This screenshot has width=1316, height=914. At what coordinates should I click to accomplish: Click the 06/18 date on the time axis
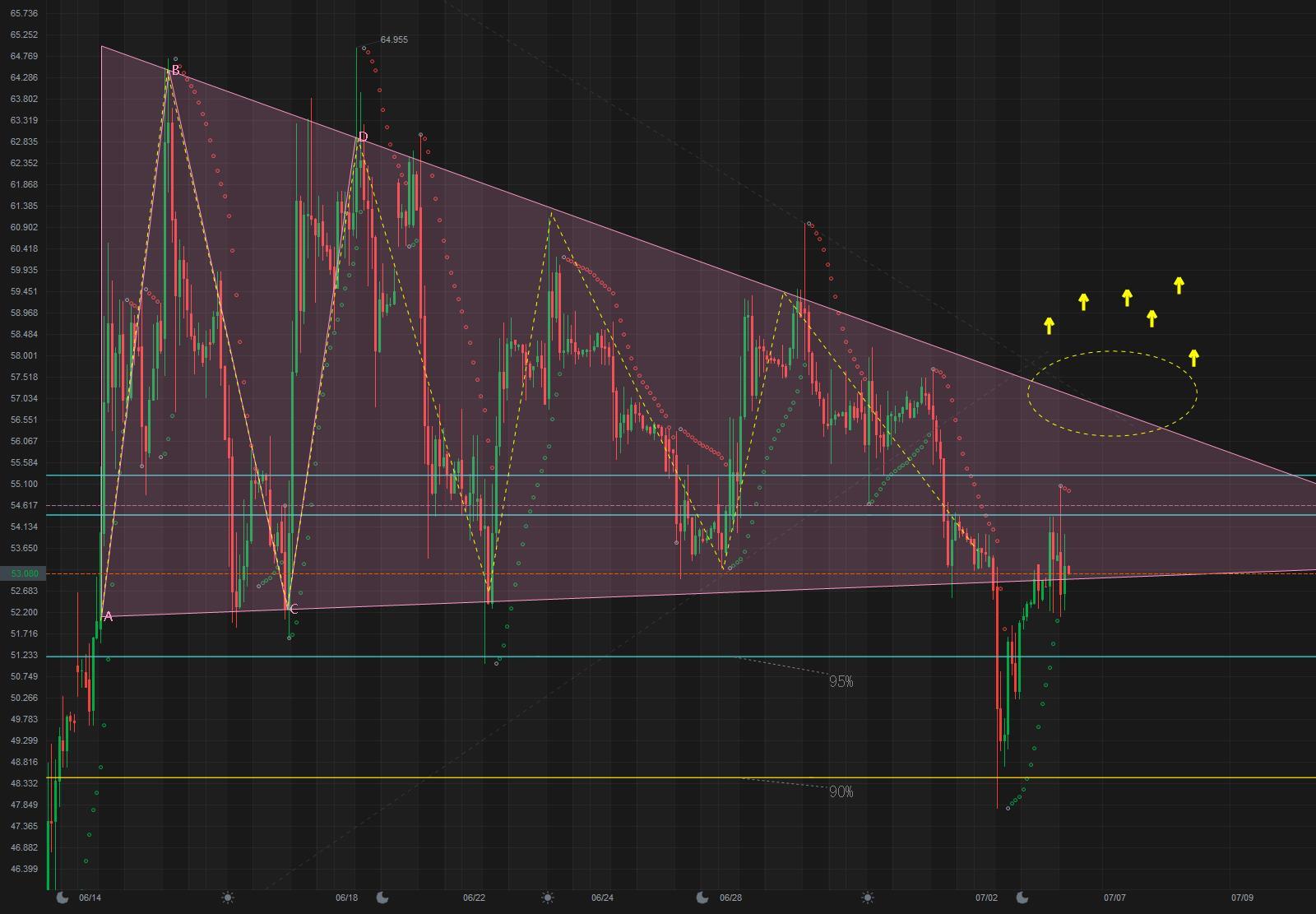(346, 898)
